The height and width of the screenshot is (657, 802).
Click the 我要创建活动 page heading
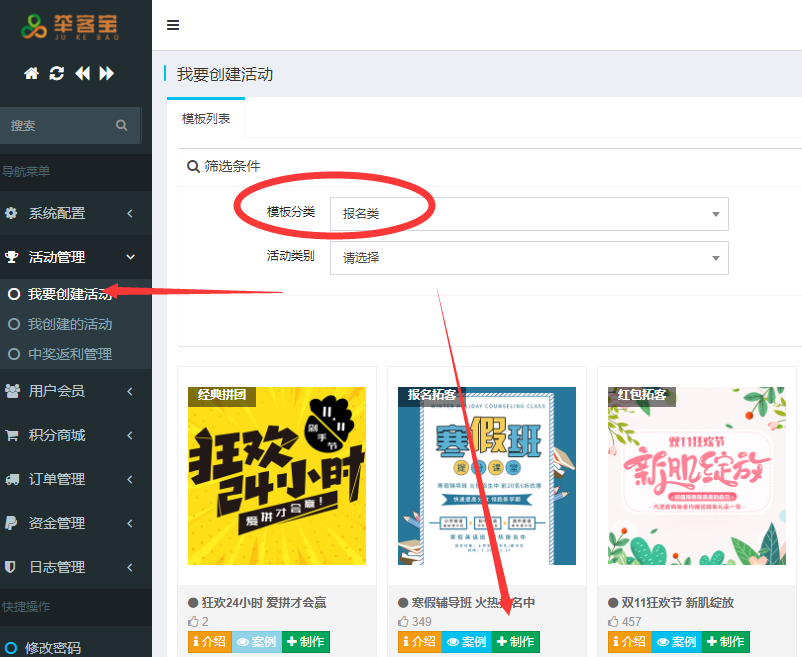pyautogui.click(x=225, y=75)
